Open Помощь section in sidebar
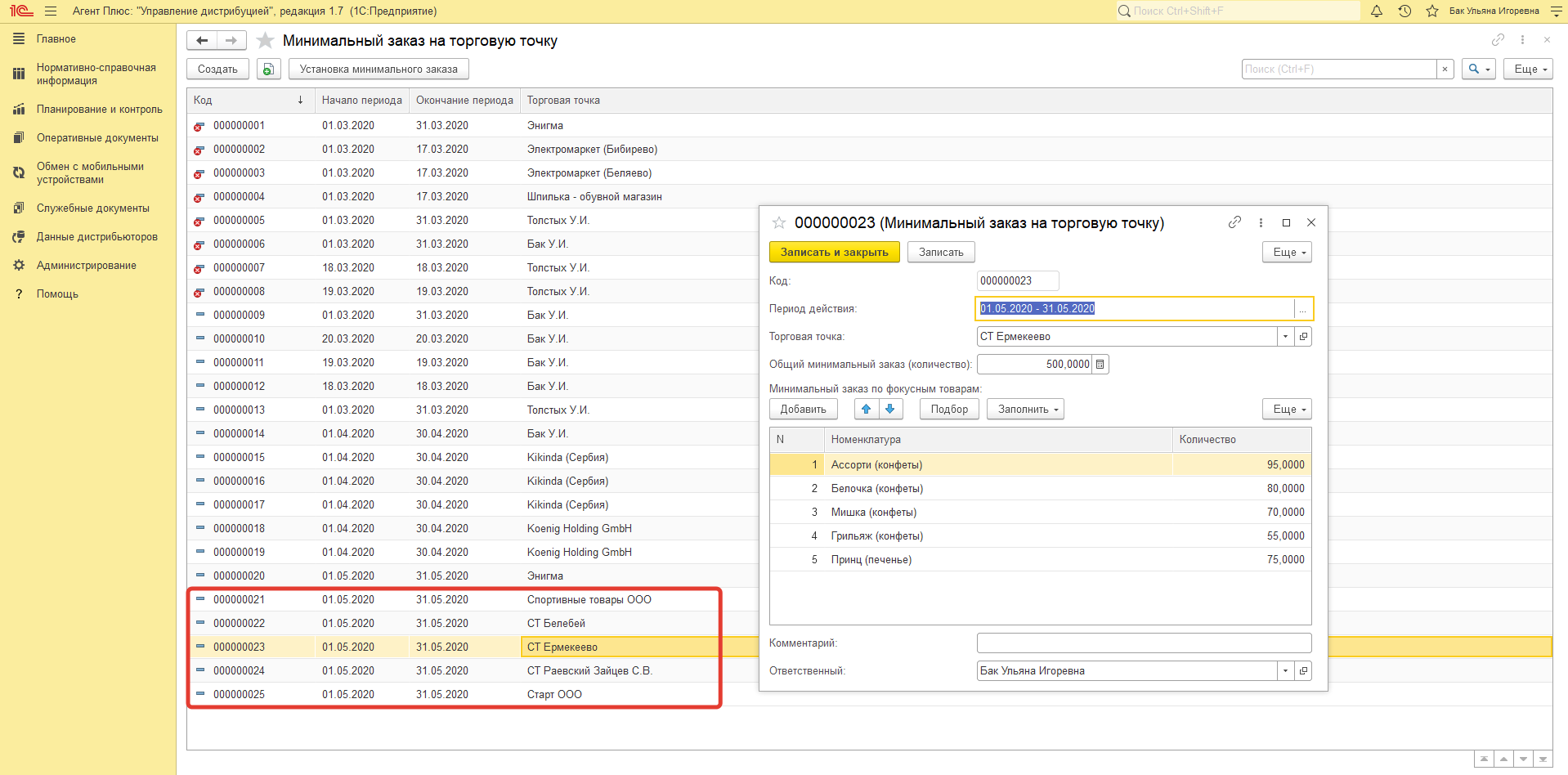 tap(57, 294)
